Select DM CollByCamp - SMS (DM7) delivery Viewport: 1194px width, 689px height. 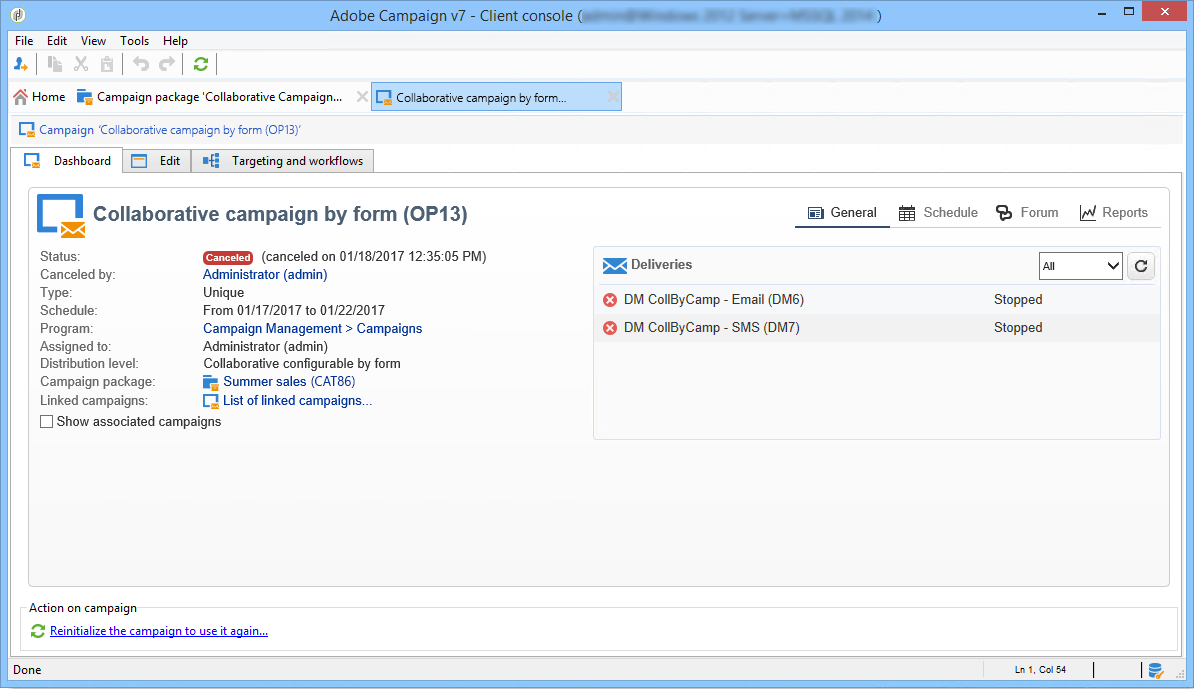[711, 328]
